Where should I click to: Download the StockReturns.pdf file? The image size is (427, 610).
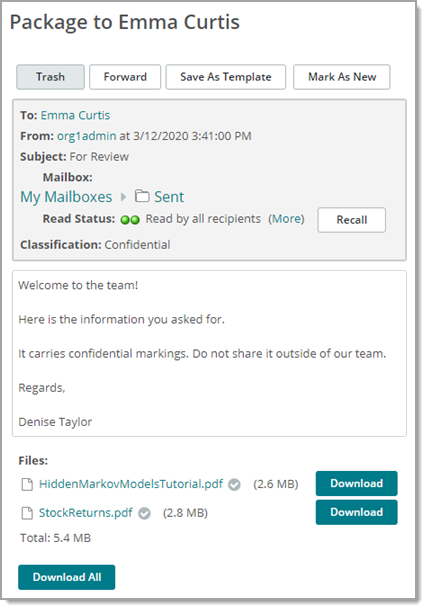pyautogui.click(x=357, y=512)
